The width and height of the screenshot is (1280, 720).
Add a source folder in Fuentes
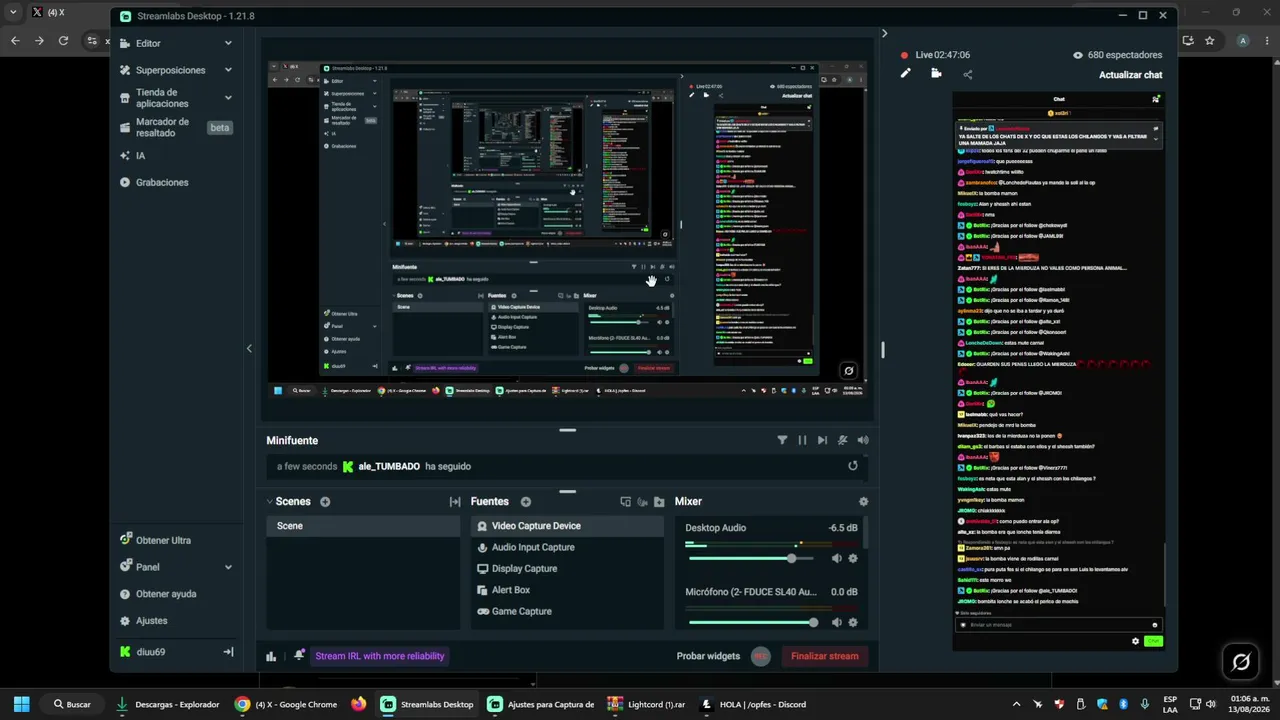(x=659, y=502)
